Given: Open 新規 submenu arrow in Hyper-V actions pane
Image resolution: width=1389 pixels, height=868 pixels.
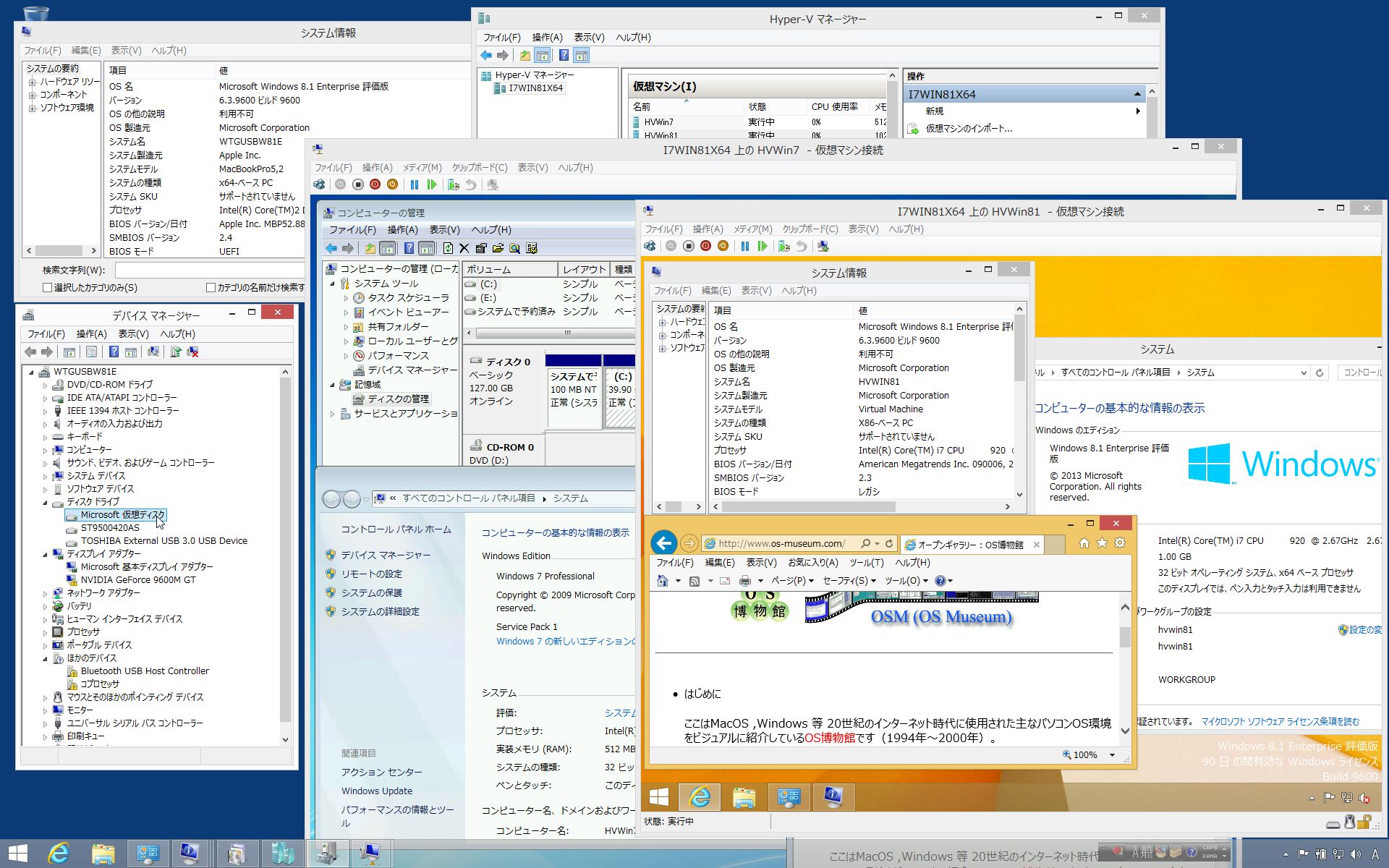Looking at the screenshot, I should click(x=1138, y=111).
